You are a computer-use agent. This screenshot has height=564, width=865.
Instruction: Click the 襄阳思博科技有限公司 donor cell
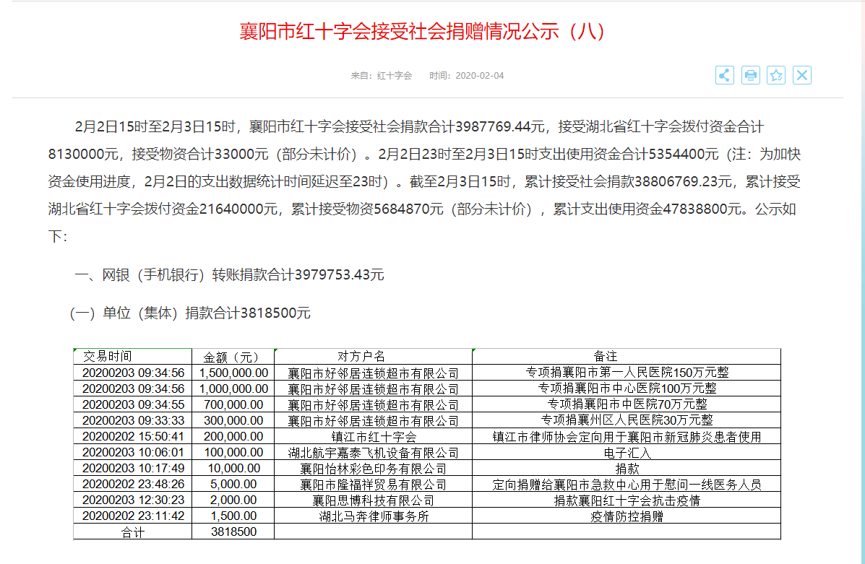tap(373, 501)
